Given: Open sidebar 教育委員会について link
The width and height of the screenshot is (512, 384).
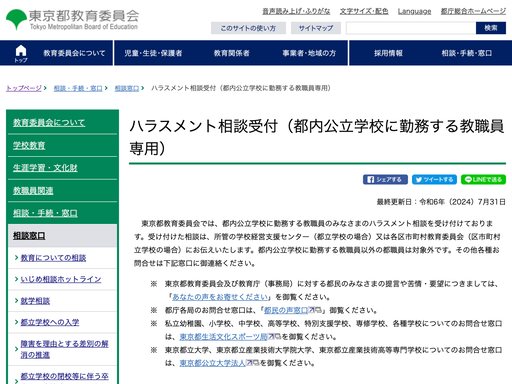Looking at the screenshot, I should [x=49, y=123].
